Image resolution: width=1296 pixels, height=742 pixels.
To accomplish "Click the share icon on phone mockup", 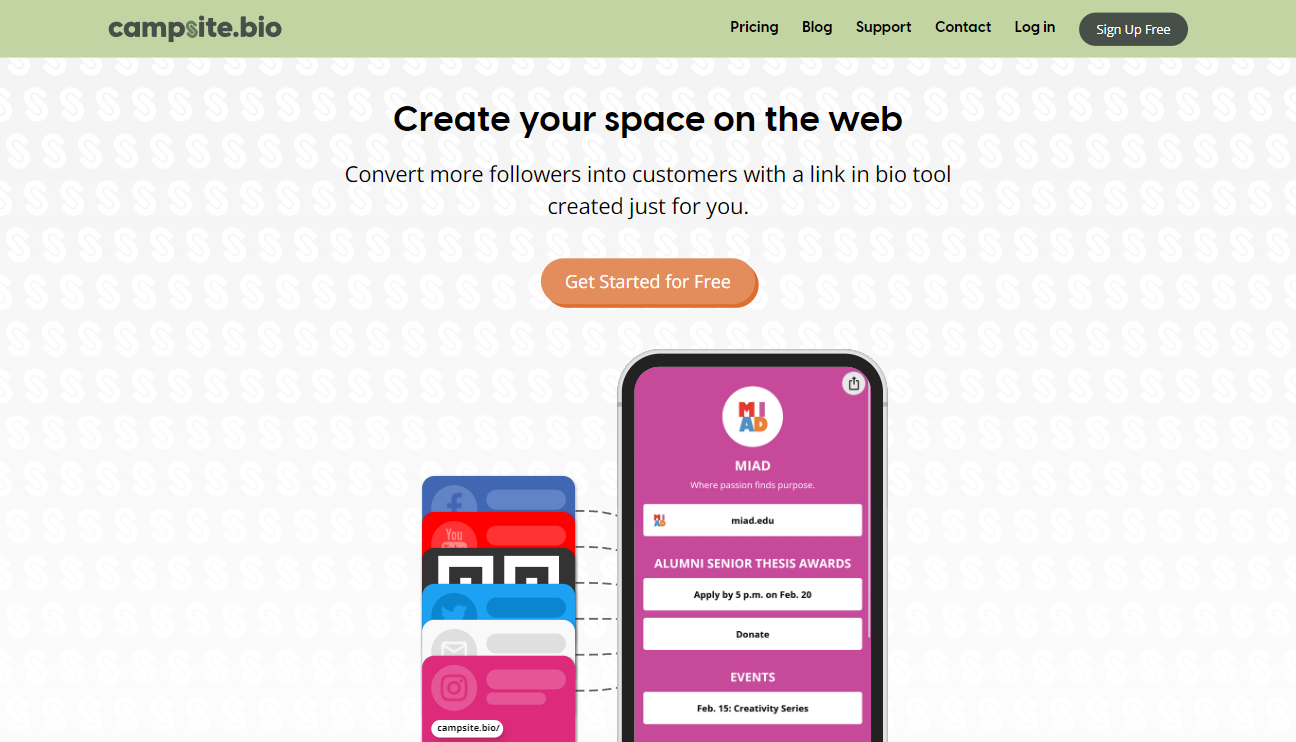I will tap(853, 383).
